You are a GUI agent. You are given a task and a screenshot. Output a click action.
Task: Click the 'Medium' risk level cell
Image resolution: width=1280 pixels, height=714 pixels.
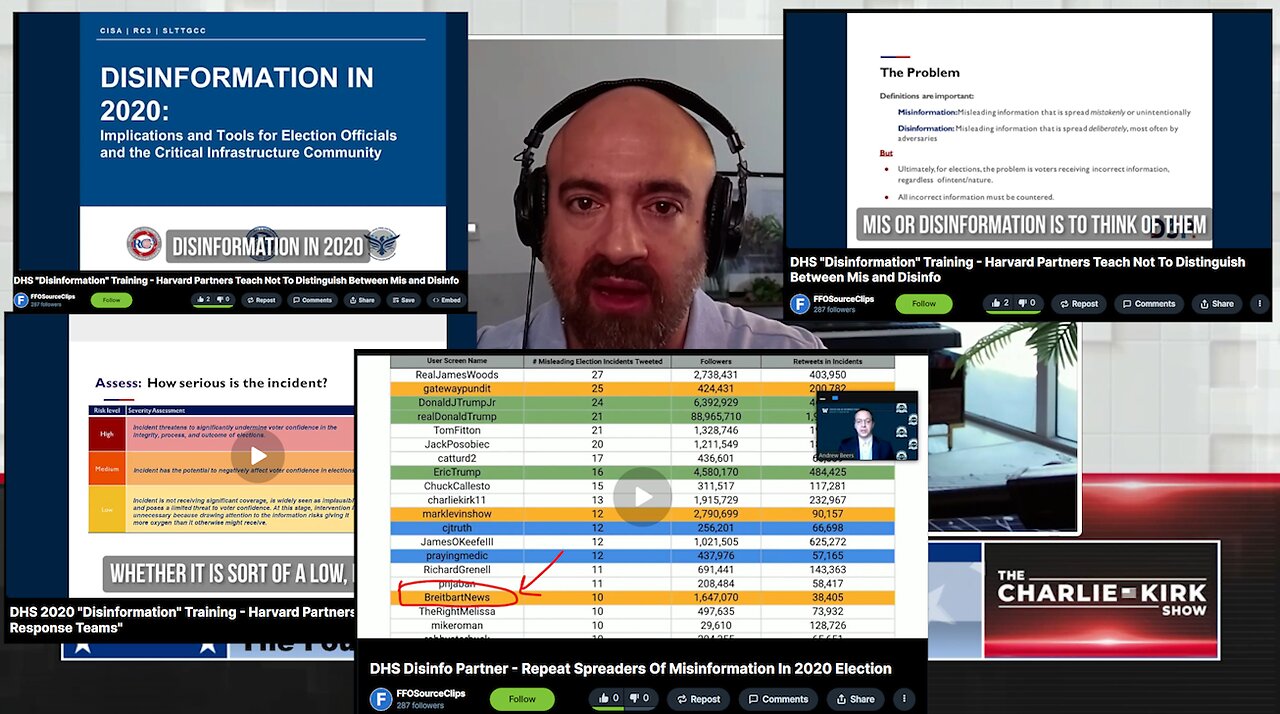point(107,467)
